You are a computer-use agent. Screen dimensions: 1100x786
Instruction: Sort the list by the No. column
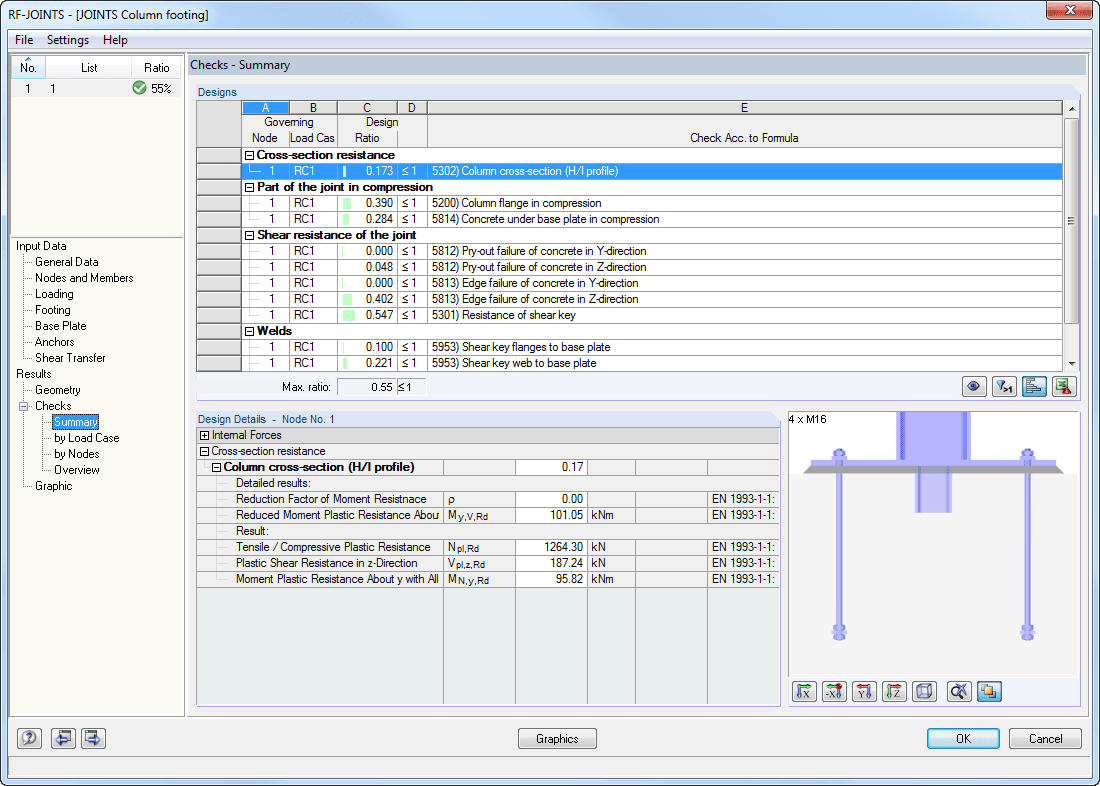[28, 67]
